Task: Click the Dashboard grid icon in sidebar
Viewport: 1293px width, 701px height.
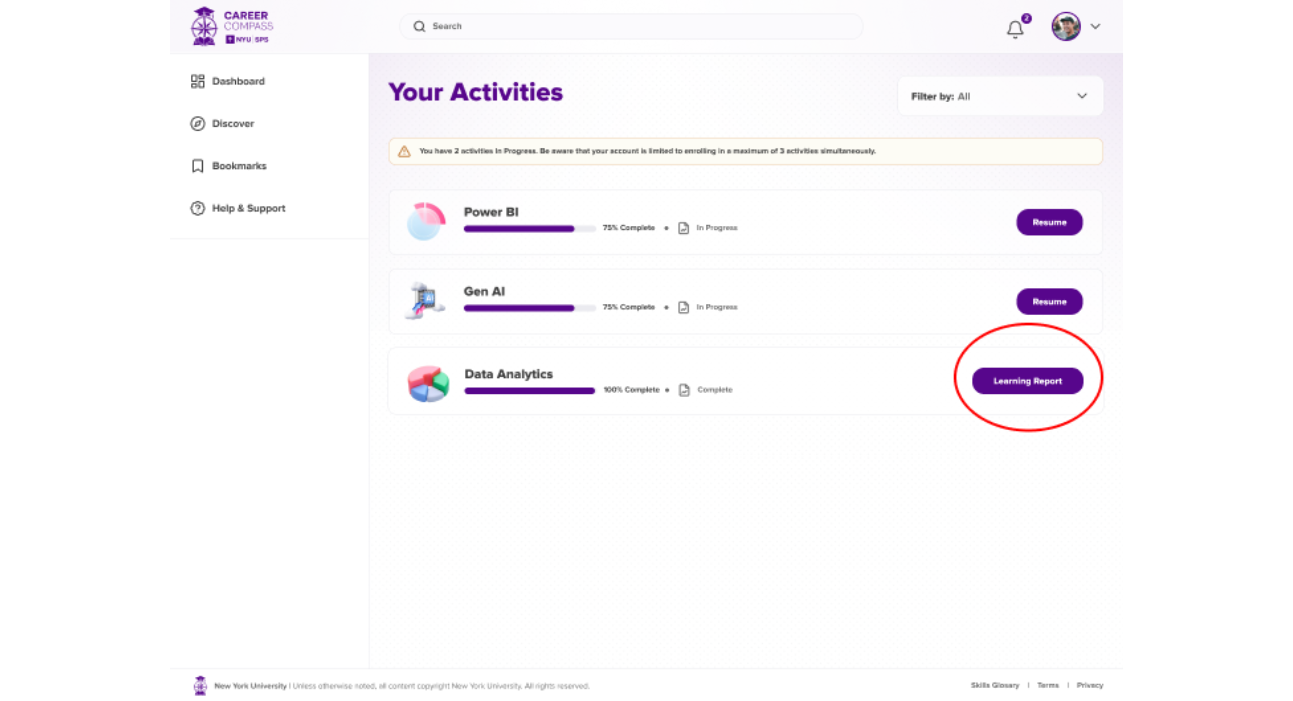Action: (198, 81)
